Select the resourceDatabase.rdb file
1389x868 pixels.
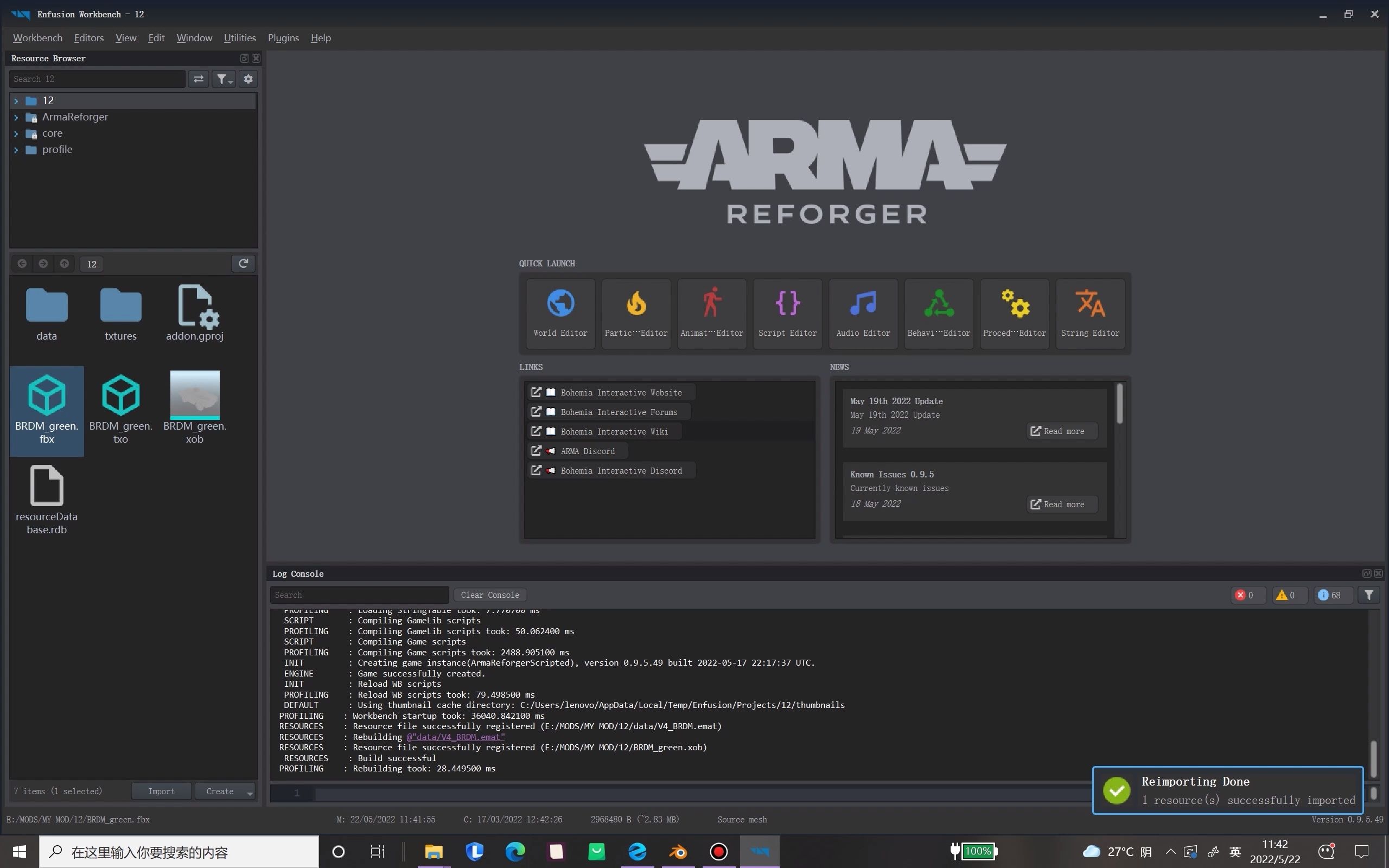pos(47,500)
